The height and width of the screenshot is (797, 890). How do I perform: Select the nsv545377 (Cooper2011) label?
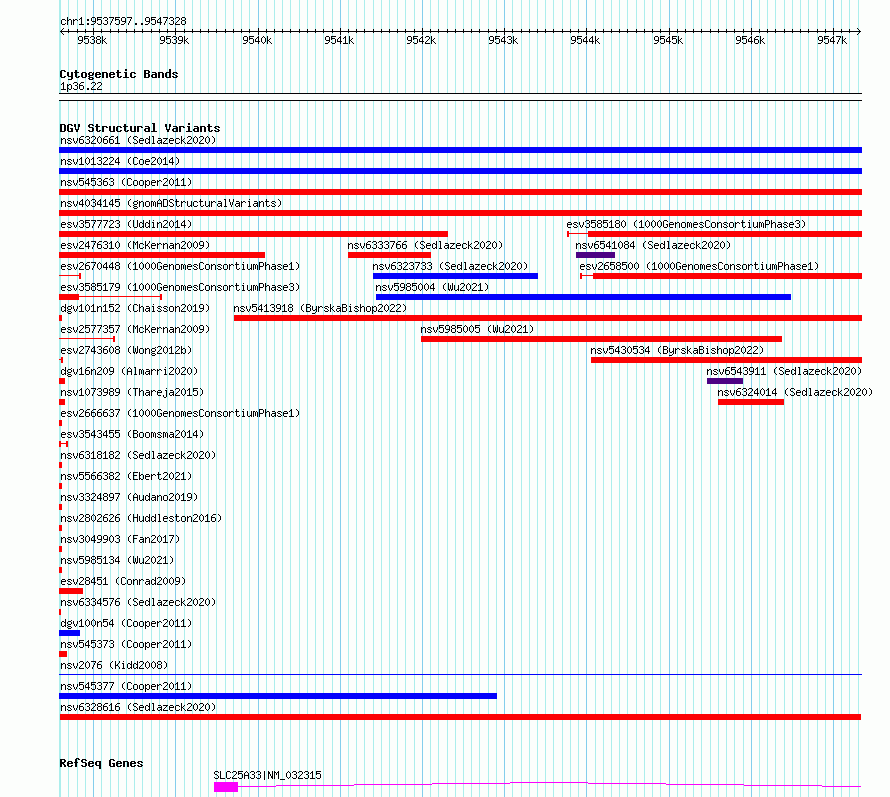pyautogui.click(x=126, y=686)
